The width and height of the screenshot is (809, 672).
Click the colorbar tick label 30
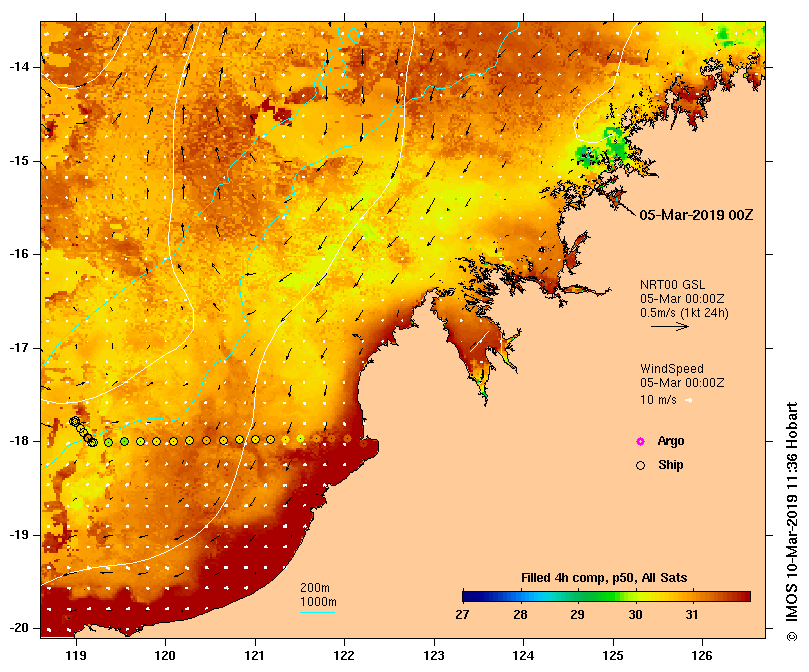(x=635, y=615)
